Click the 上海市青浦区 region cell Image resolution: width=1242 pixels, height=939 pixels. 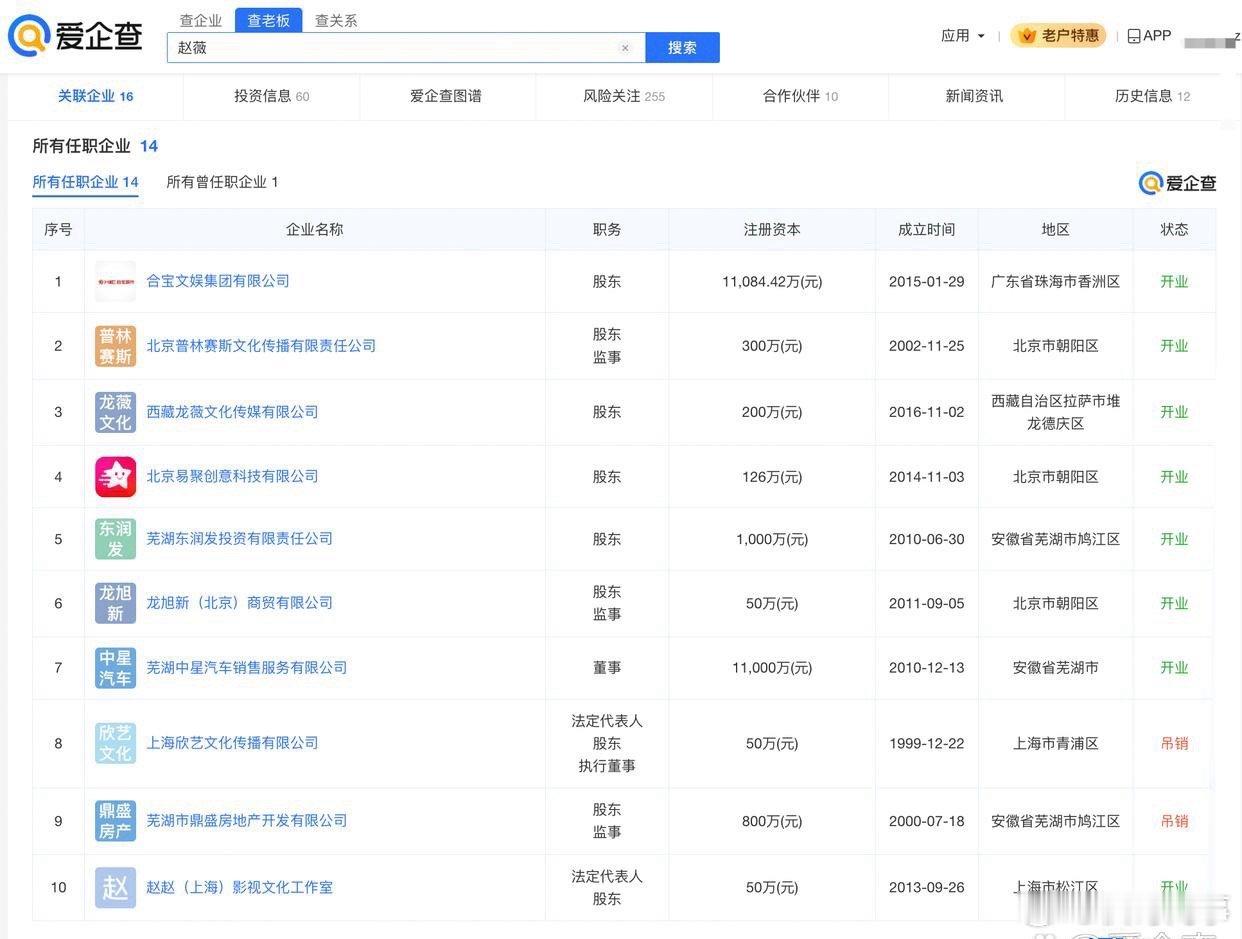click(x=1055, y=744)
